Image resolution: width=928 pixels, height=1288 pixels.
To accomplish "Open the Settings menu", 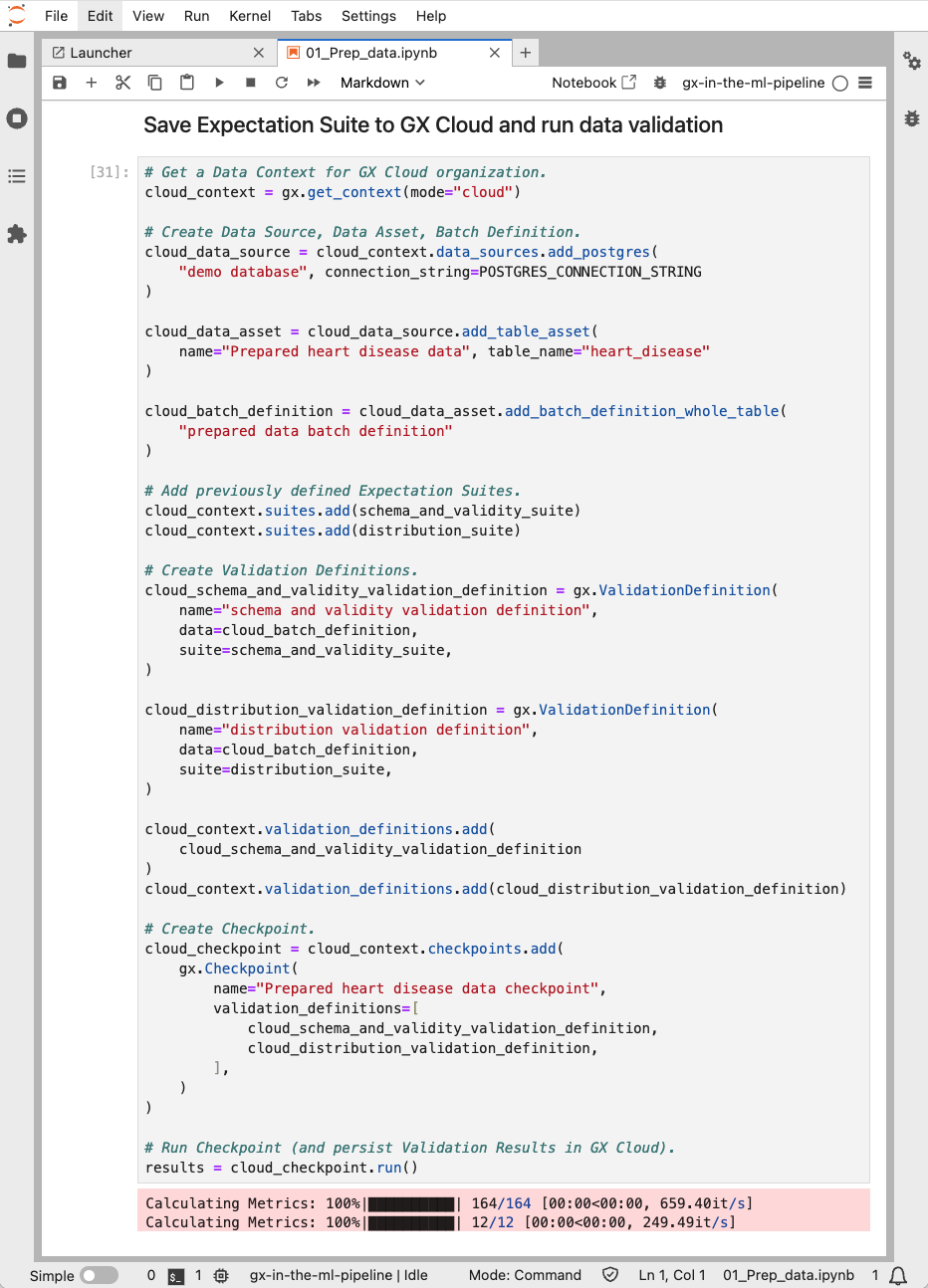I will 368,16.
